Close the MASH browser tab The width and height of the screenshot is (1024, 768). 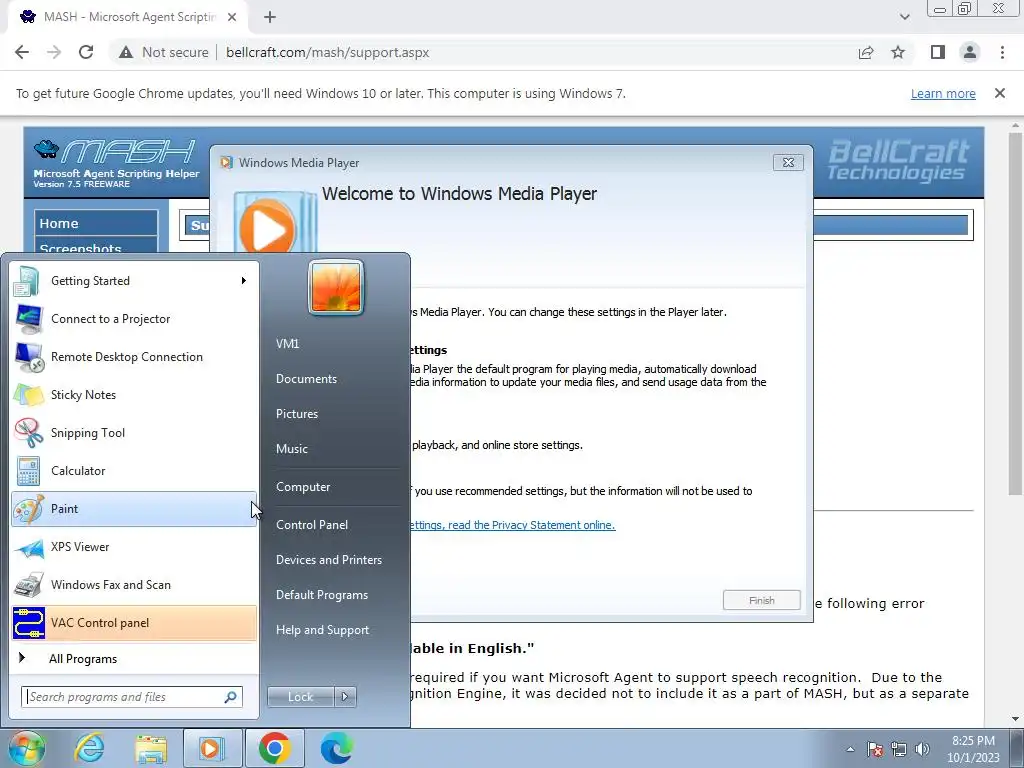(232, 17)
